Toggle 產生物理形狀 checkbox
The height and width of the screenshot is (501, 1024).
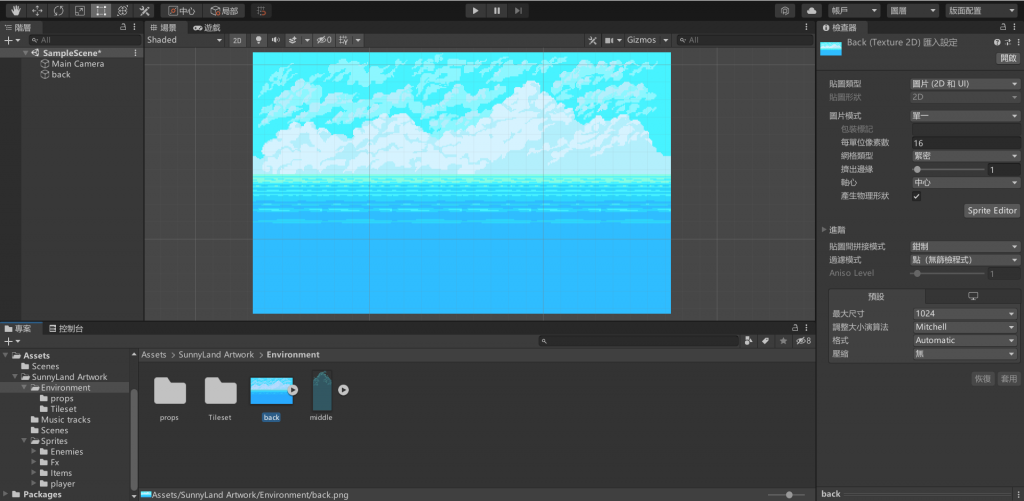(917, 196)
